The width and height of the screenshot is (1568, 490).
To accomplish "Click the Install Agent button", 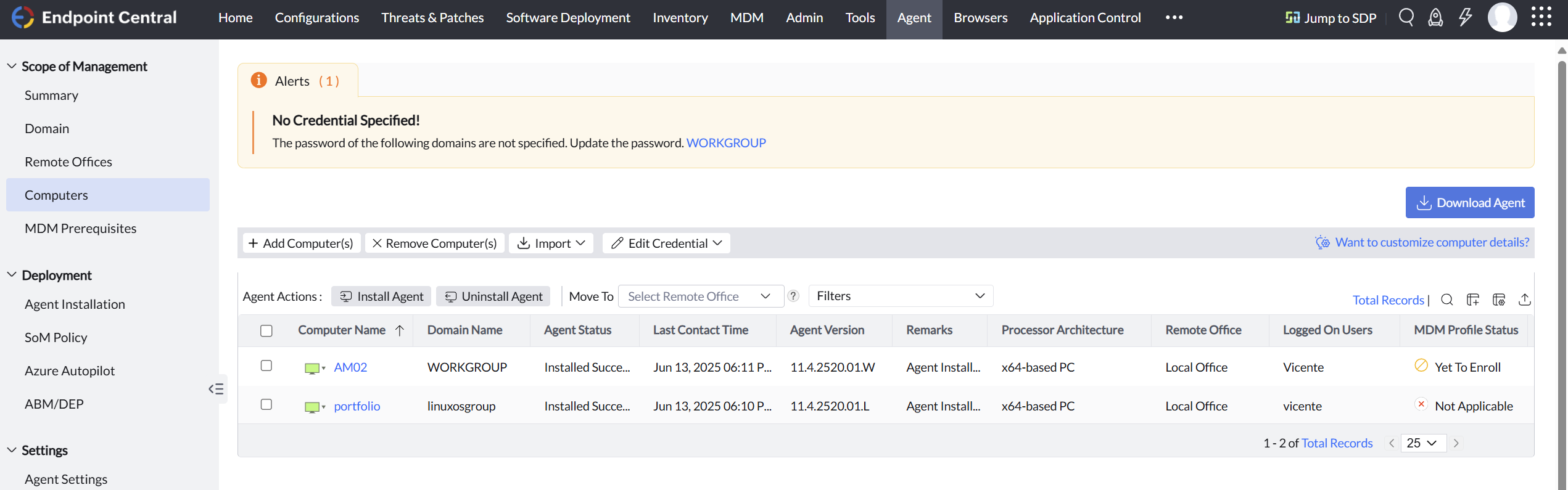I will pos(381,296).
